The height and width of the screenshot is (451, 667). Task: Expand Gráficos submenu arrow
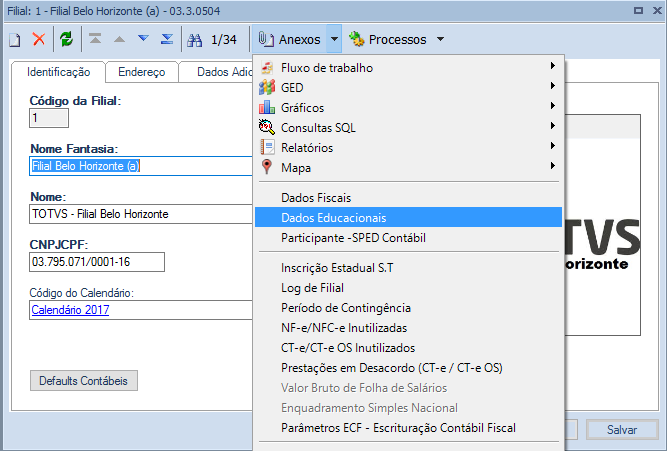pyautogui.click(x=553, y=106)
